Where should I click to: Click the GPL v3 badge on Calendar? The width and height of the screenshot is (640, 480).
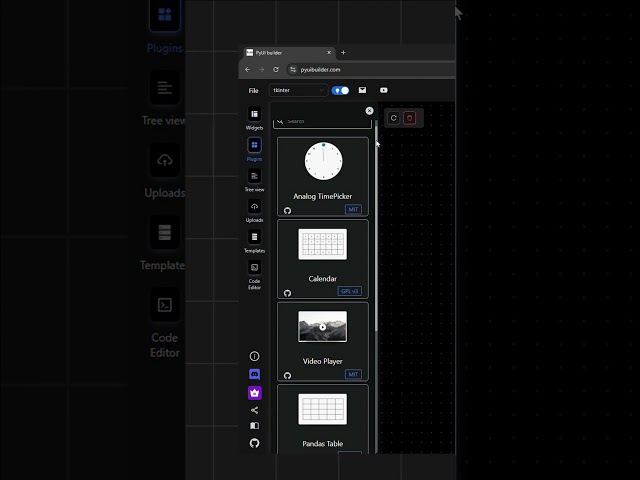click(349, 291)
